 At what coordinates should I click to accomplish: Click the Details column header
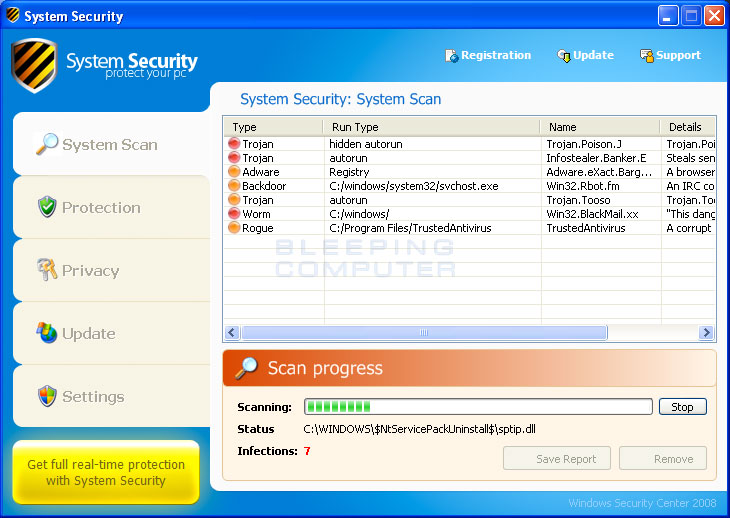click(x=688, y=127)
